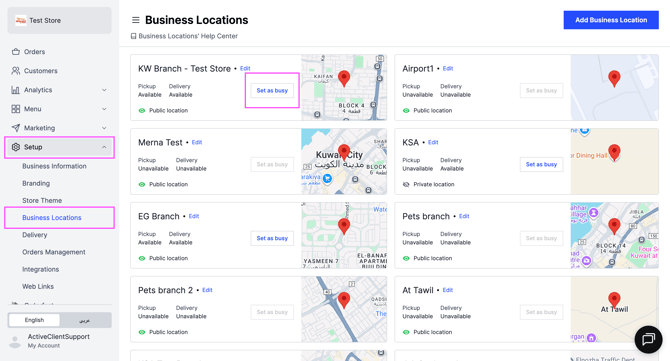Collapse the Setup section chevron
670x361 pixels.
pos(104,147)
